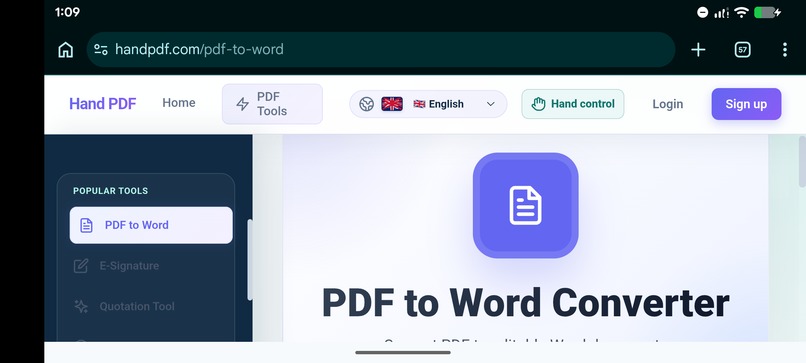
Task: Click the large UK flag icon
Action: 392,104
